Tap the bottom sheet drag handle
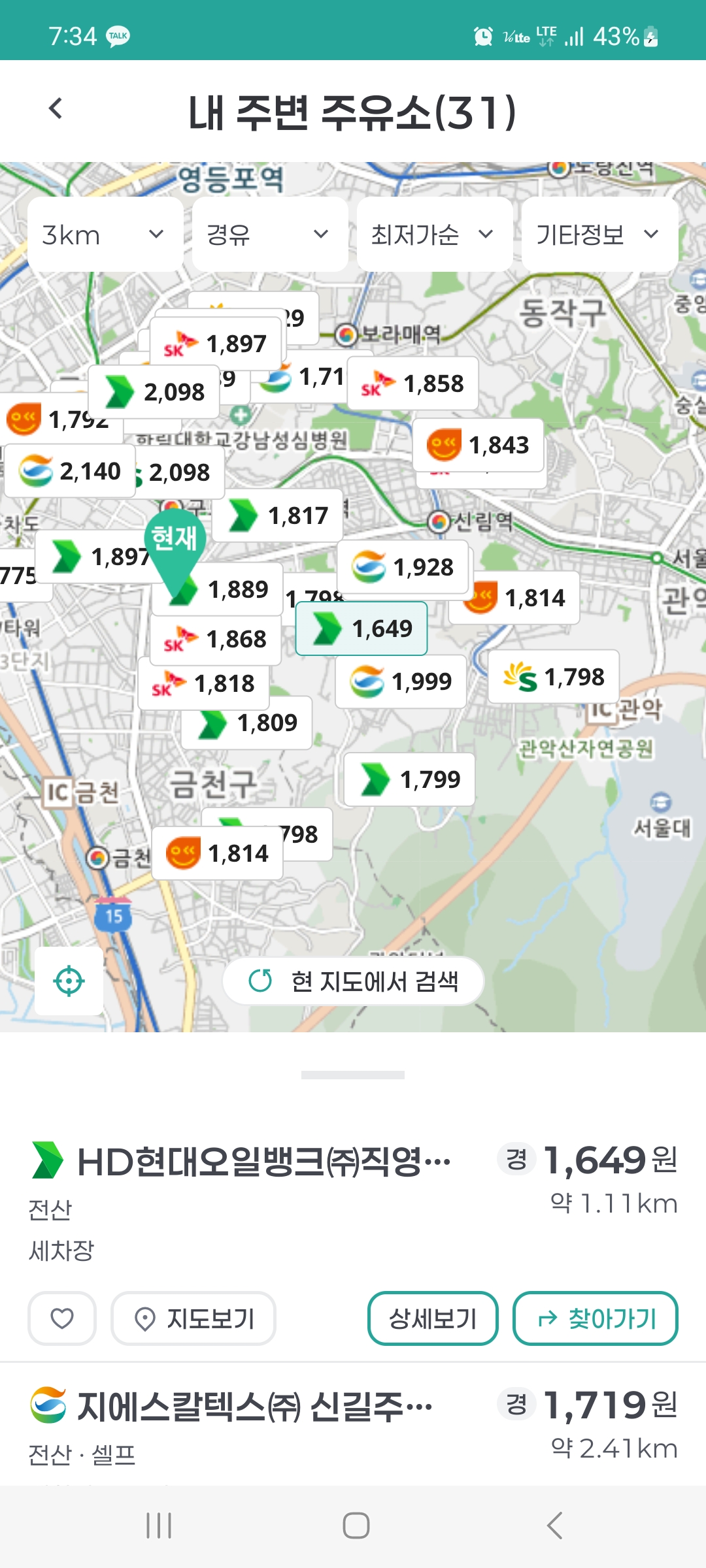Screen dimensions: 706x1568 (353, 1075)
